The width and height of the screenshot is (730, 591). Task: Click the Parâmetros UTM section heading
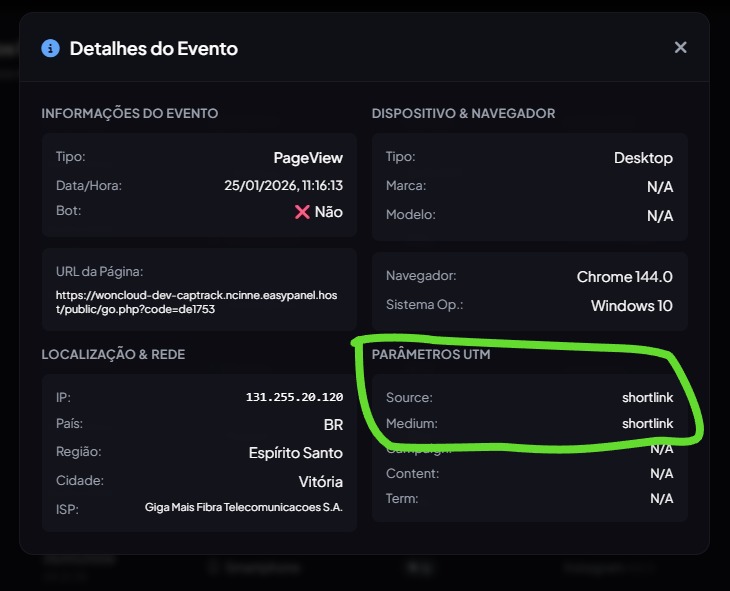point(431,354)
